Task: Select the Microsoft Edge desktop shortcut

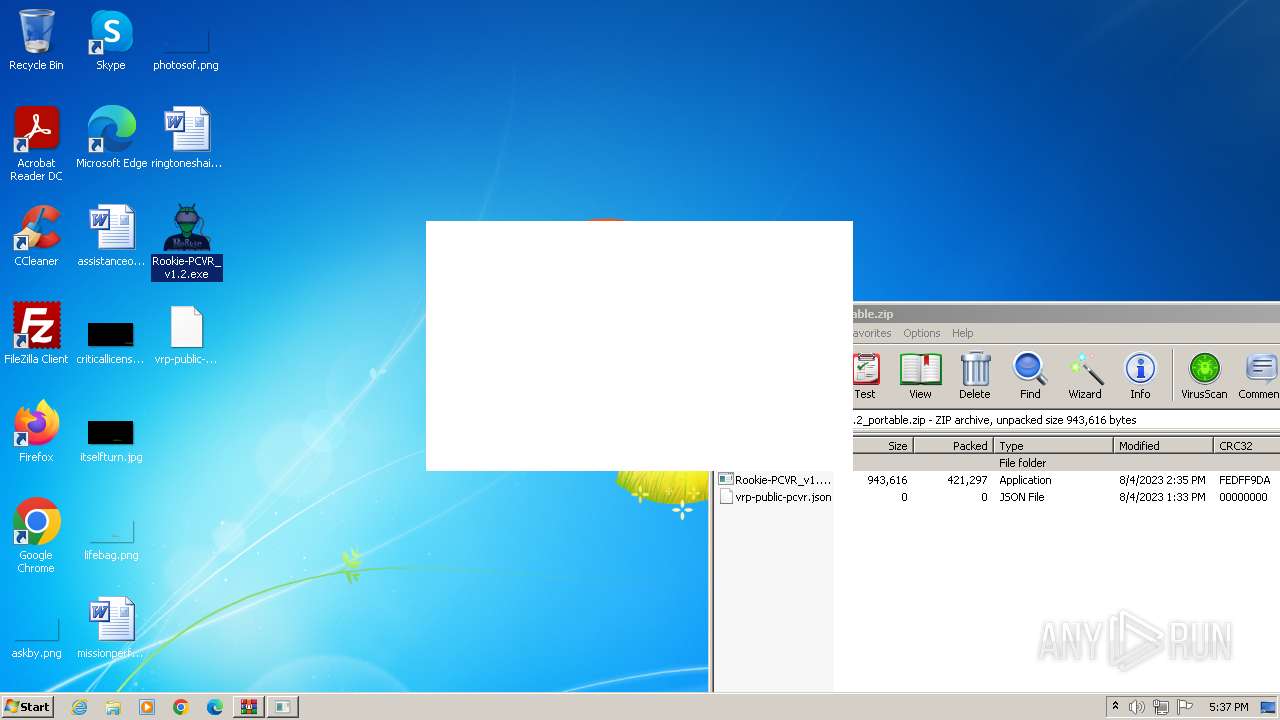Action: 111,138
